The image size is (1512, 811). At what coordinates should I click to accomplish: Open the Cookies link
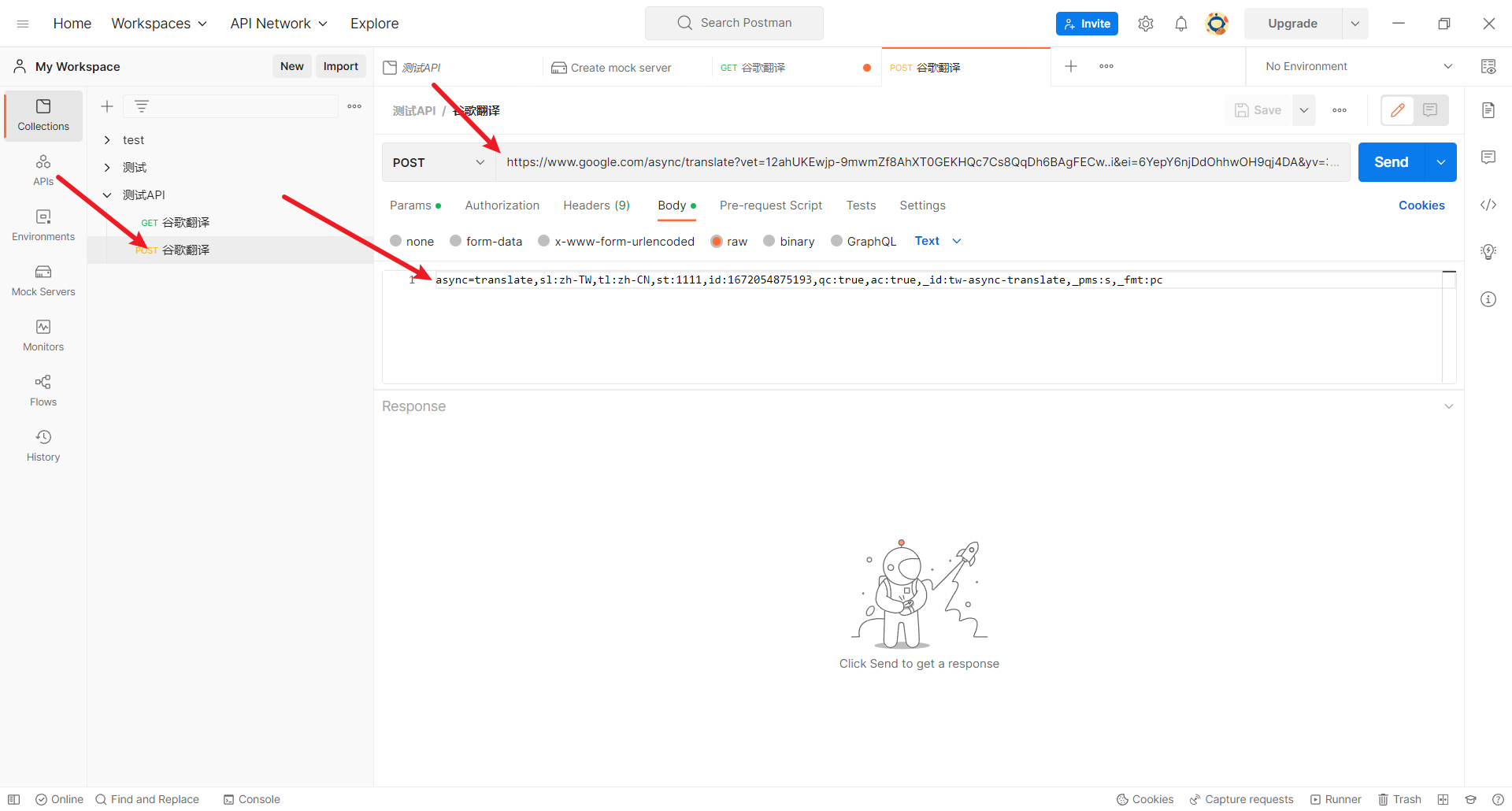(1421, 206)
